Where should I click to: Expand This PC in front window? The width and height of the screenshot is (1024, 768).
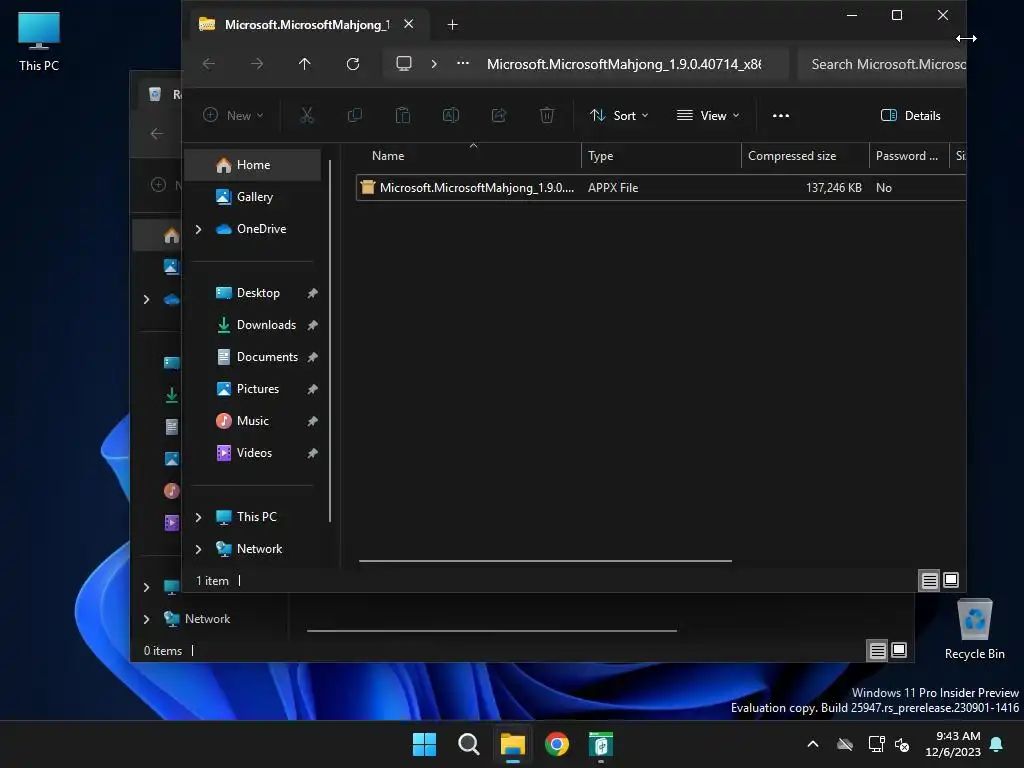pos(199,517)
